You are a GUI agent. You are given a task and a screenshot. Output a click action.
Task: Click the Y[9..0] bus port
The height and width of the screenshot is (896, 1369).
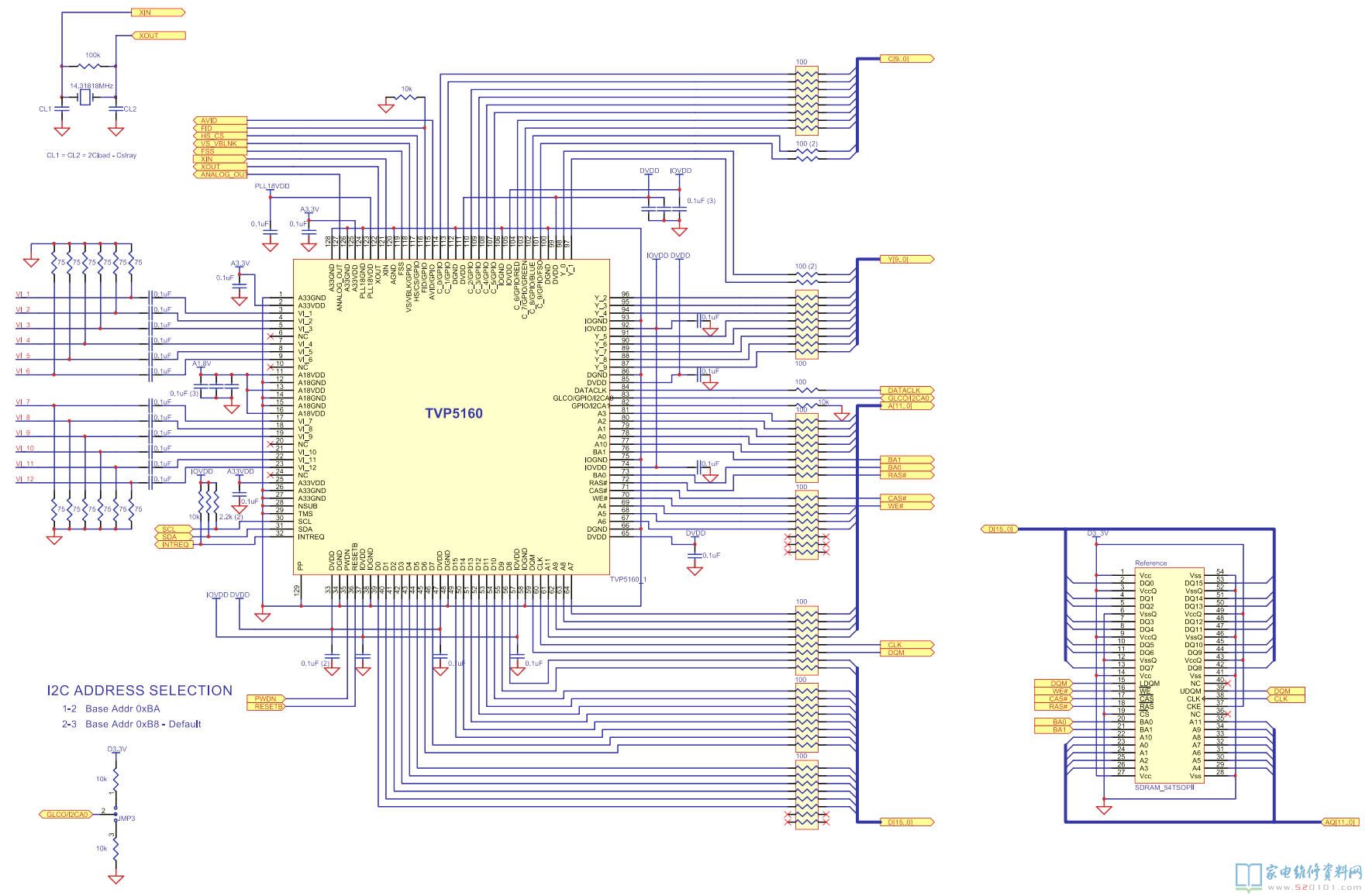pos(907,259)
